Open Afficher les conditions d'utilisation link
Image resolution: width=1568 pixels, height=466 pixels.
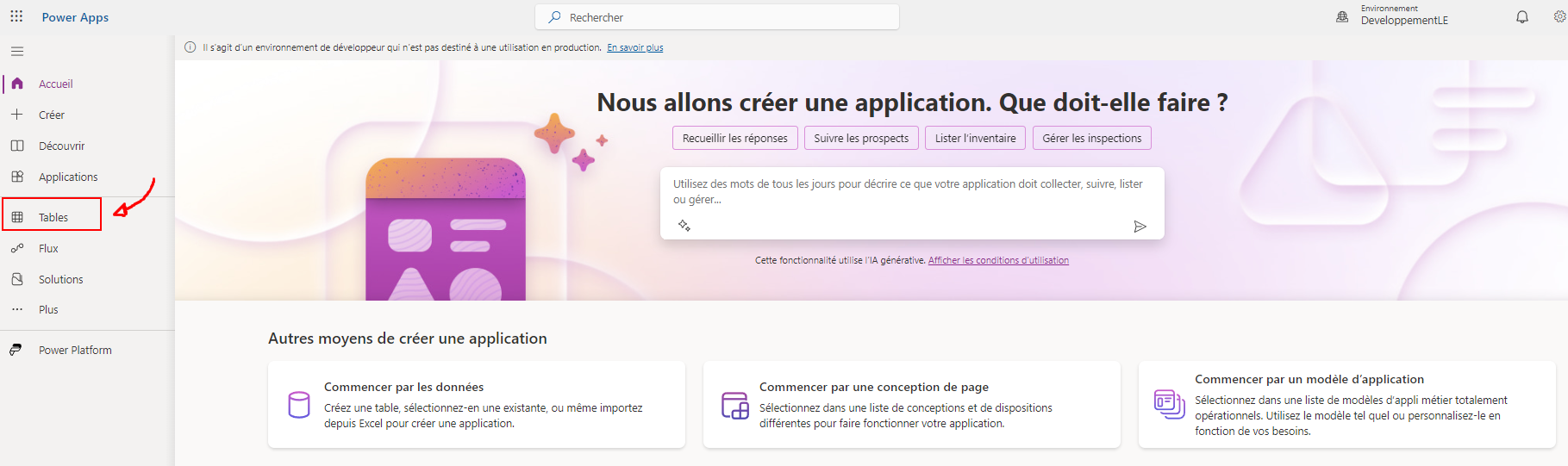(998, 260)
